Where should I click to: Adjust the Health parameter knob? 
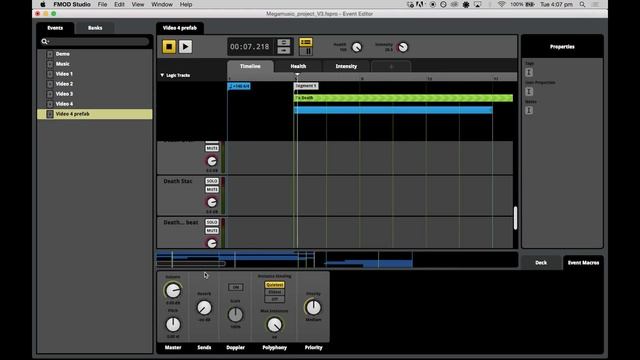click(356, 47)
